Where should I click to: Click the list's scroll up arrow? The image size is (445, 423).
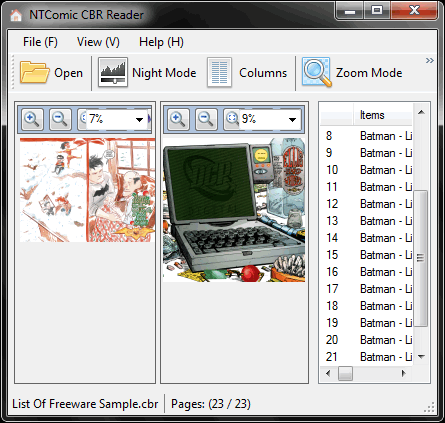point(421,112)
